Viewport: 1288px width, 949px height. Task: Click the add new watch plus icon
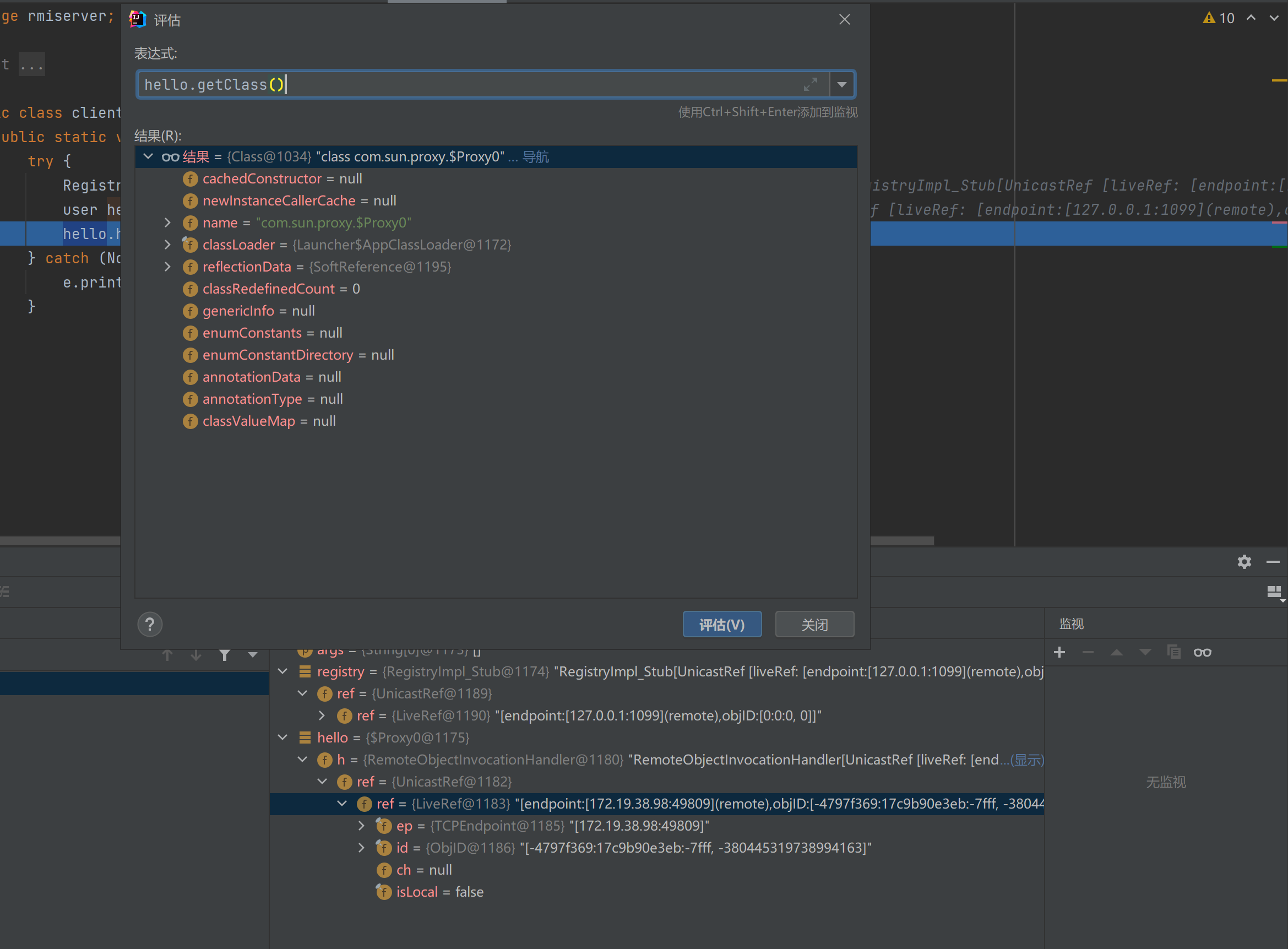[x=1059, y=652]
